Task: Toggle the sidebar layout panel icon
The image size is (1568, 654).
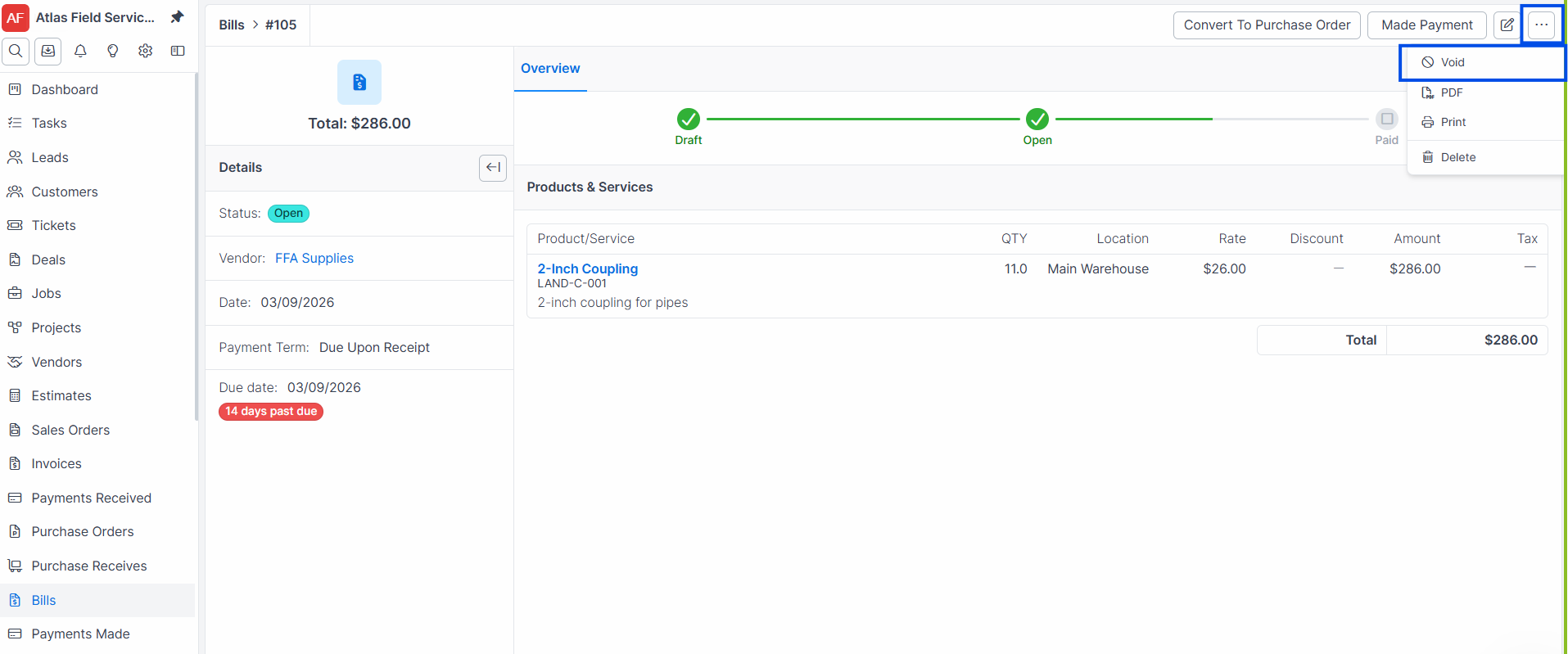Action: point(178,51)
